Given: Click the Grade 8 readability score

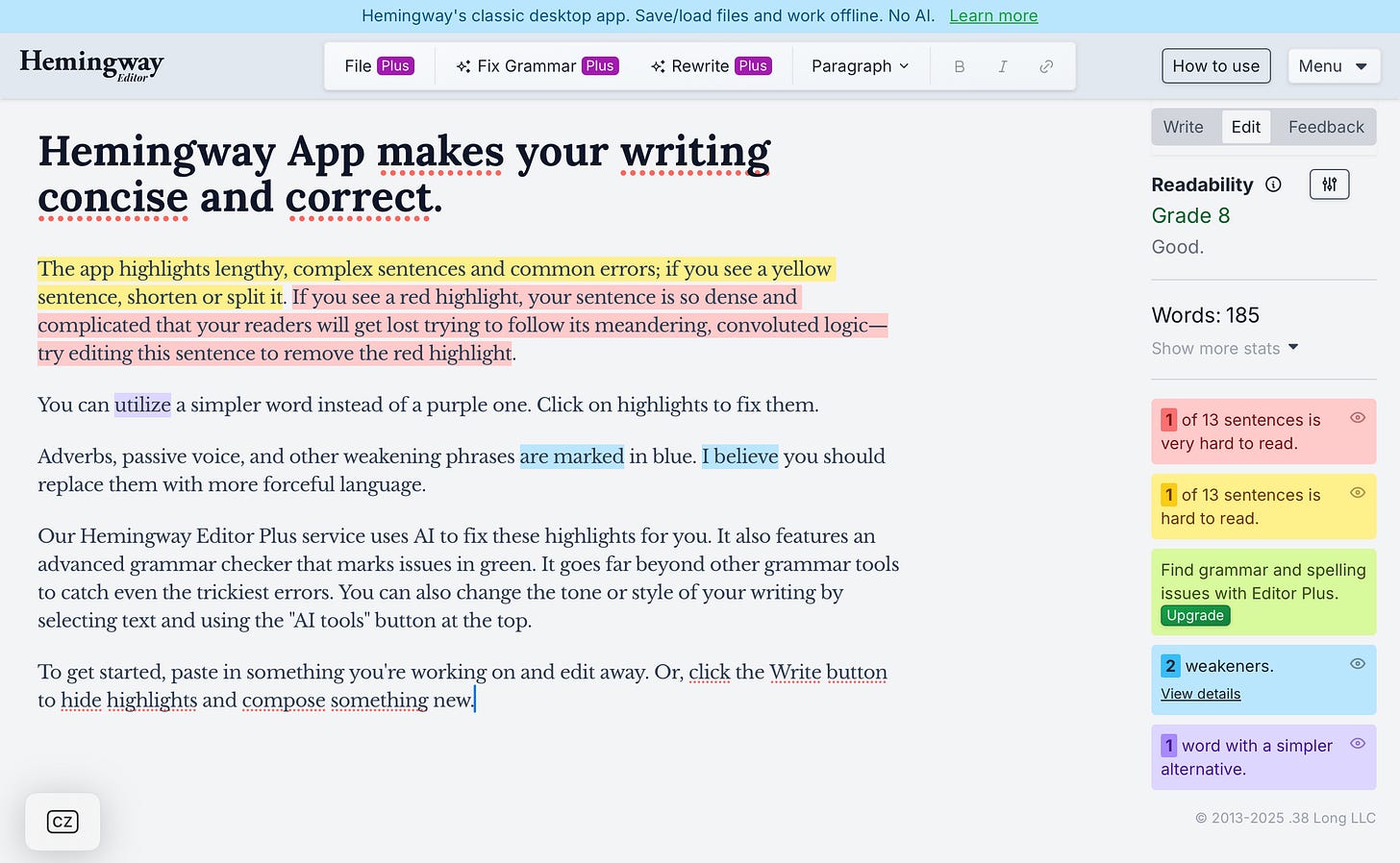Looking at the screenshot, I should (x=1190, y=215).
